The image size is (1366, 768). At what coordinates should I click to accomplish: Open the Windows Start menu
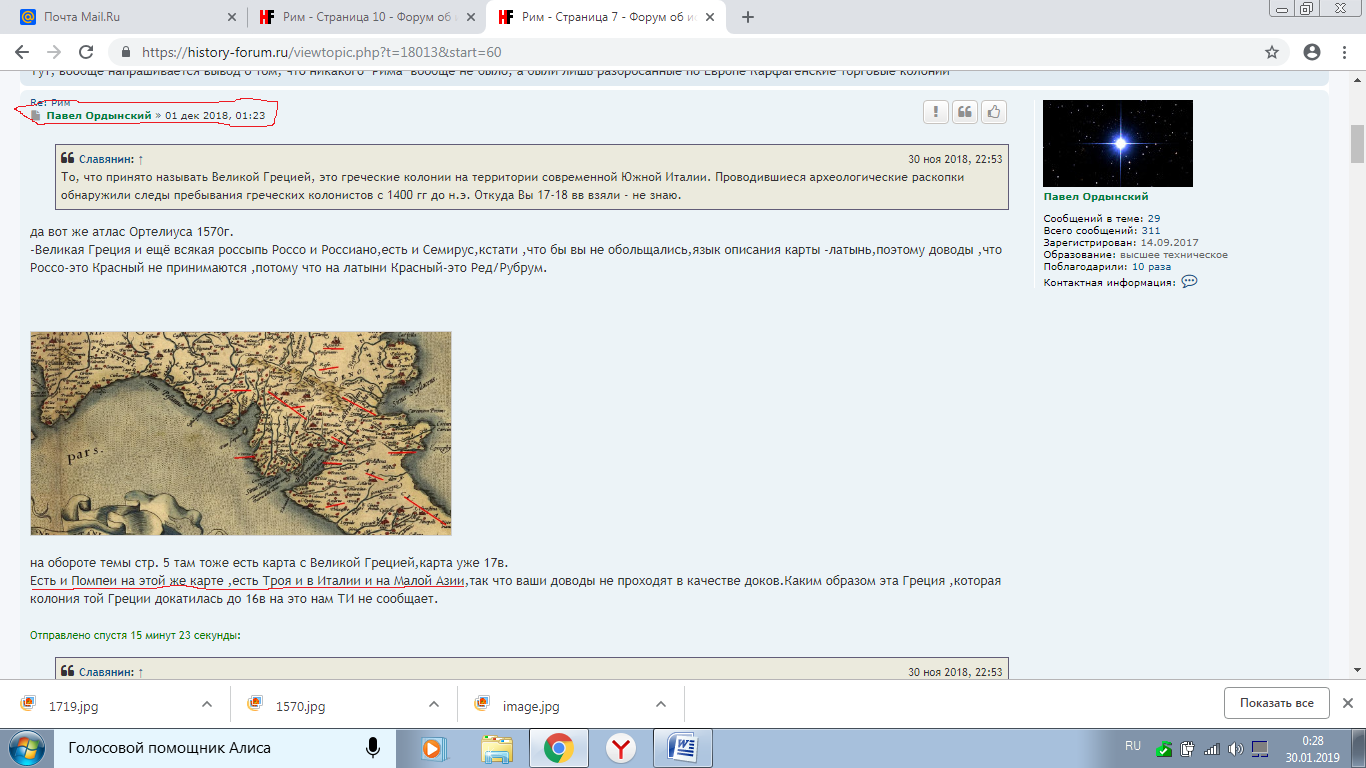pyautogui.click(x=28, y=747)
